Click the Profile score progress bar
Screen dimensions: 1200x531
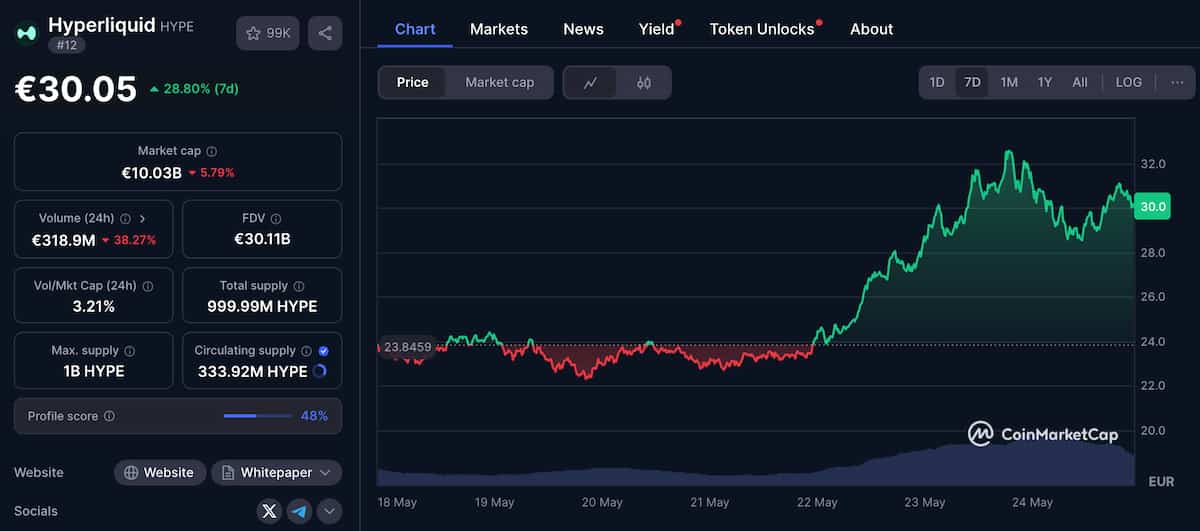click(258, 416)
